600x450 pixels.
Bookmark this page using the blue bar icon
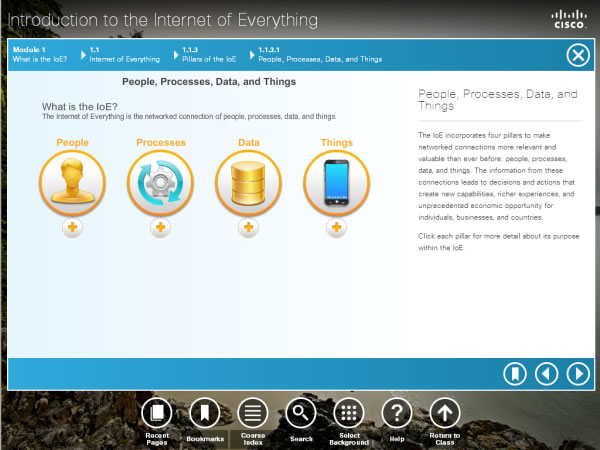(x=514, y=374)
